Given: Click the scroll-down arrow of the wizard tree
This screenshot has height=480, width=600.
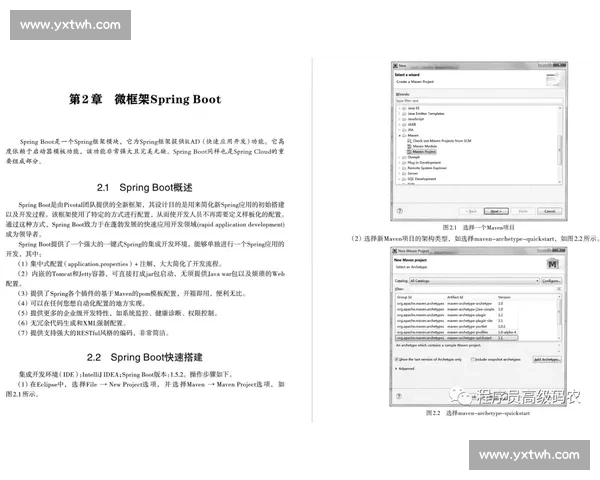Looking at the screenshot, I should [560, 182].
